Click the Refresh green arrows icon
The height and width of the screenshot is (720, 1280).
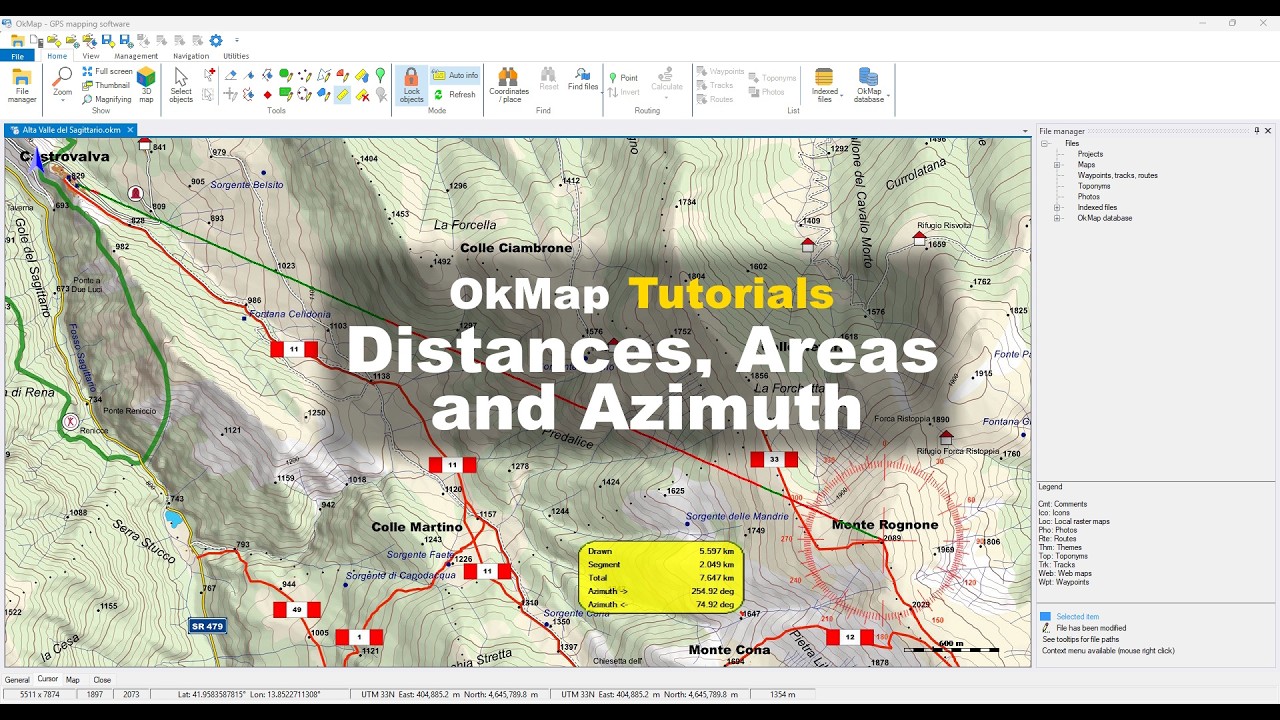[438, 95]
